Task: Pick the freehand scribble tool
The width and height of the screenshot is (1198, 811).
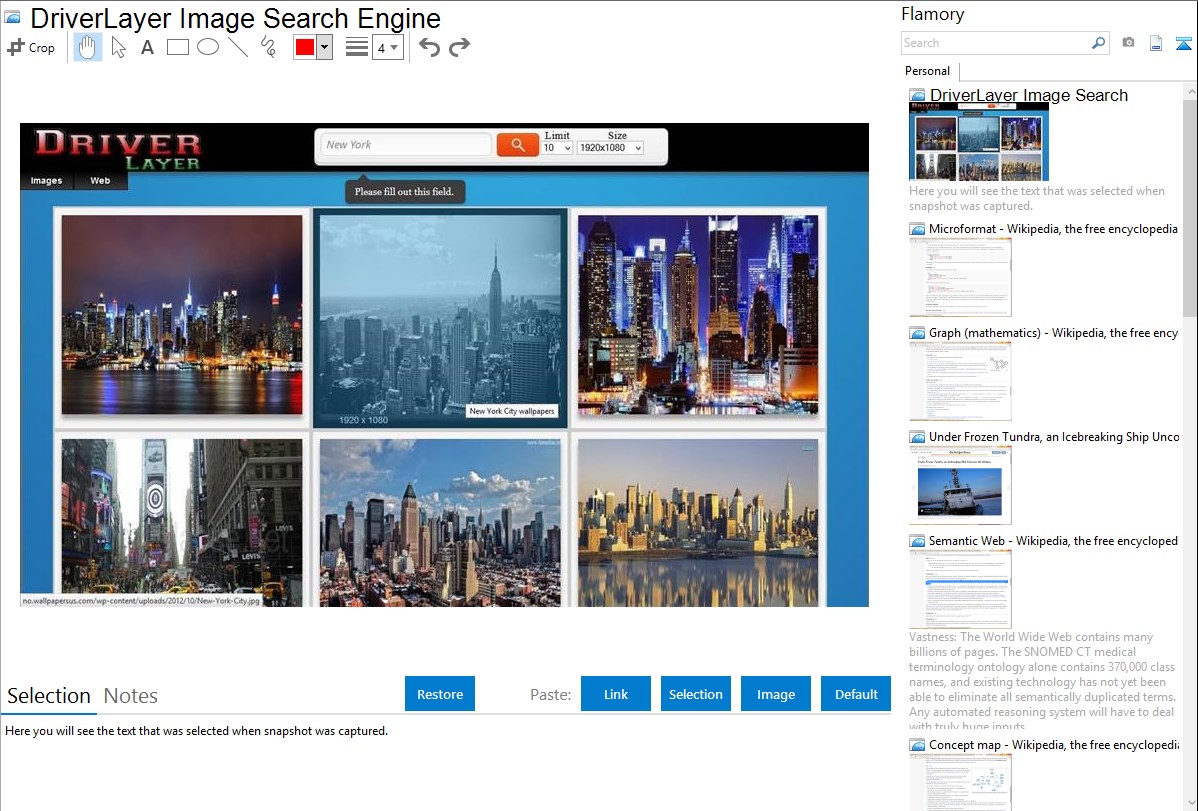Action: 268,47
